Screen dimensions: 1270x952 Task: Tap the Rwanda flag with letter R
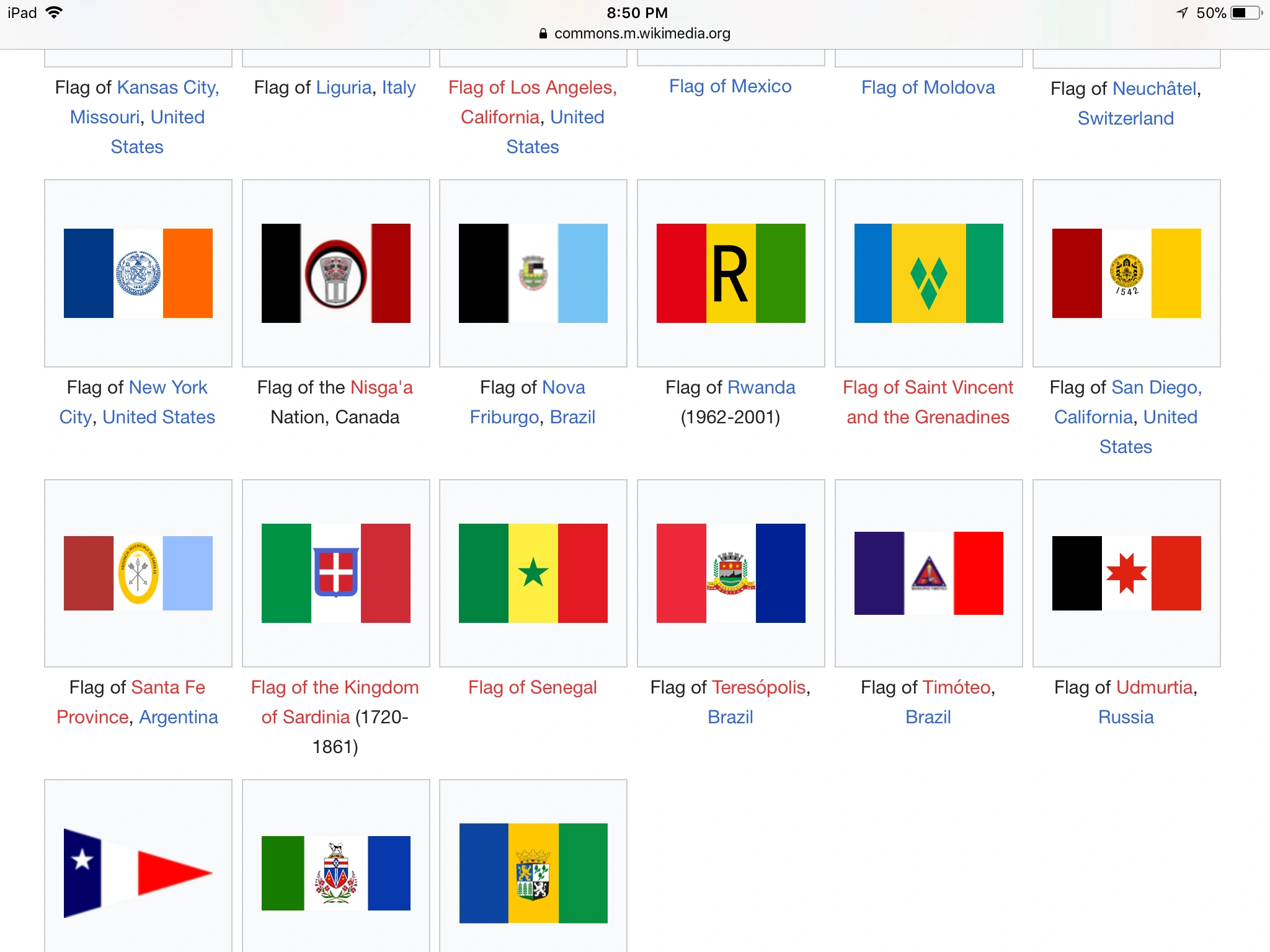pos(730,273)
